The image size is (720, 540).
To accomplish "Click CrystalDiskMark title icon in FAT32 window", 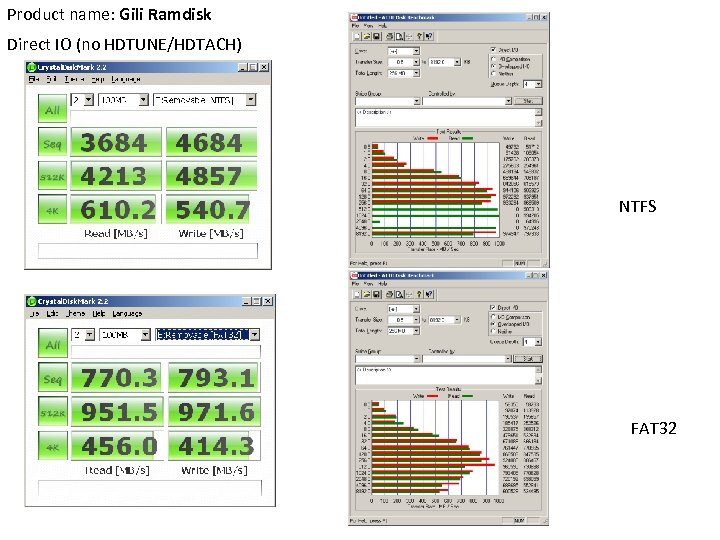I will [32, 301].
